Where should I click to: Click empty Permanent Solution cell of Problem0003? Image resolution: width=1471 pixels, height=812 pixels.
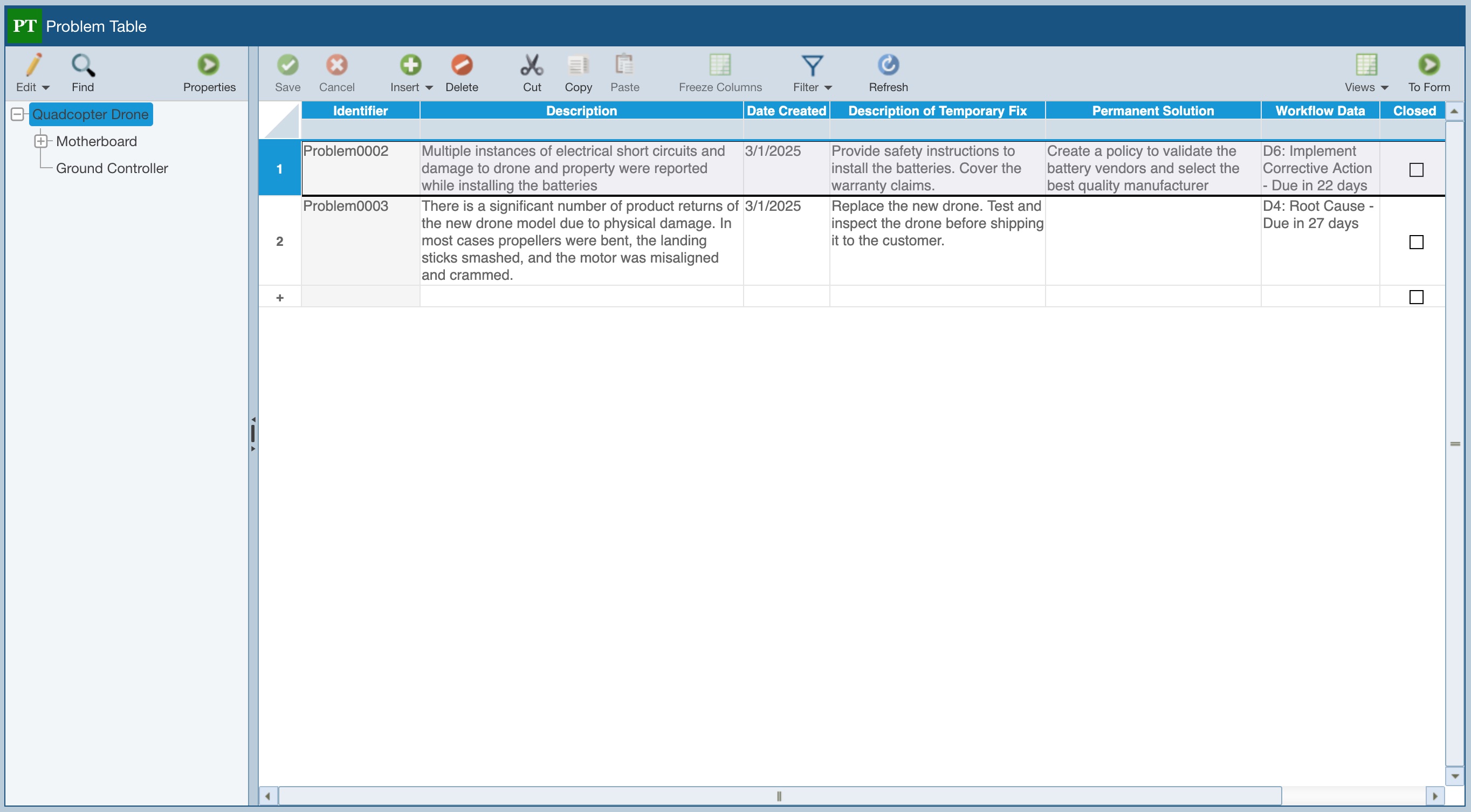click(x=1153, y=240)
